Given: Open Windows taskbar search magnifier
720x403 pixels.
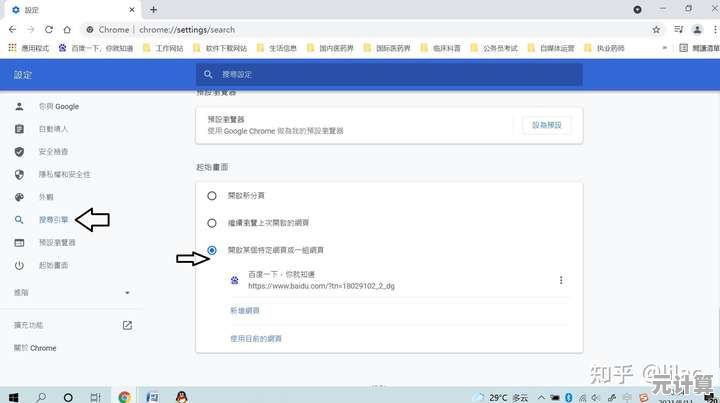Looking at the screenshot, I should tap(41, 397).
